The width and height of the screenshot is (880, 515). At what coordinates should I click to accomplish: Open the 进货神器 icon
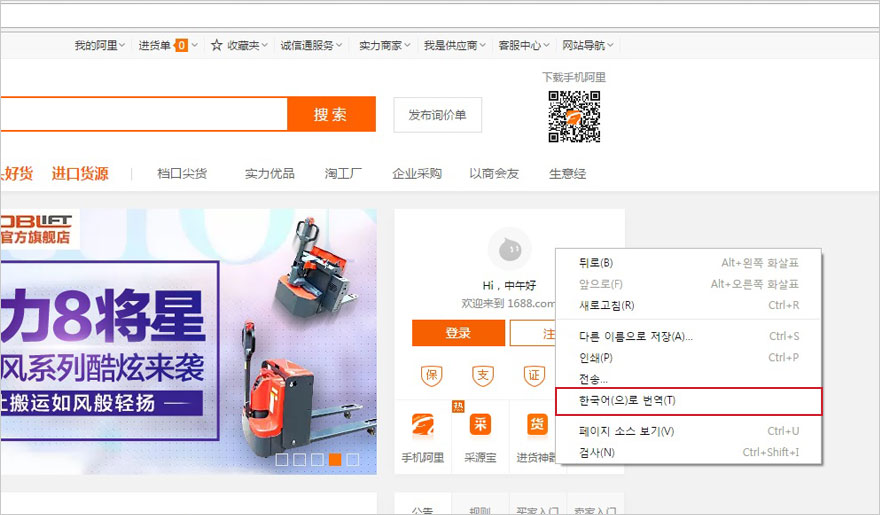537,424
